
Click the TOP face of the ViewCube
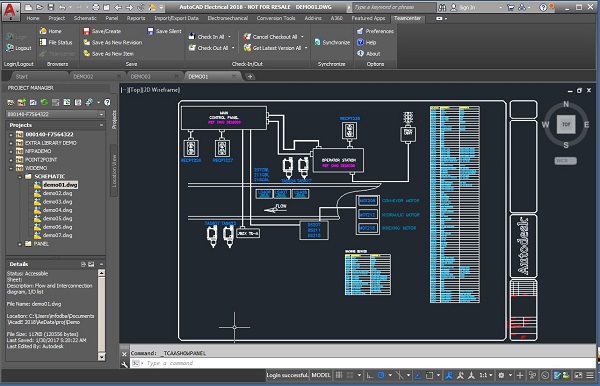566,124
